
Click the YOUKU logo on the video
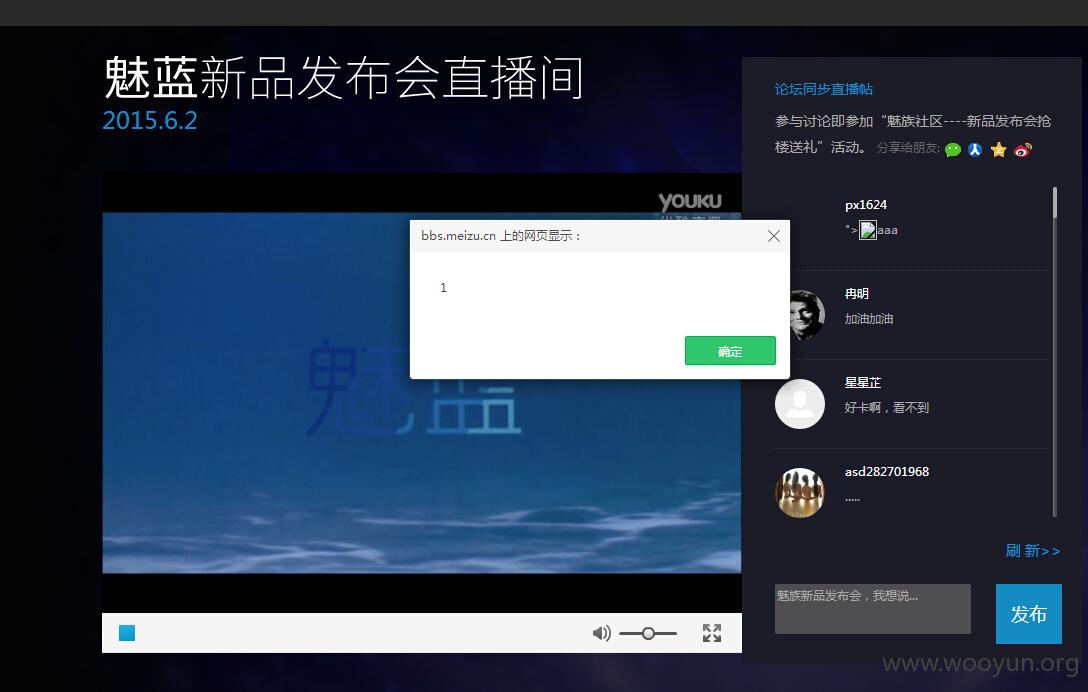690,201
